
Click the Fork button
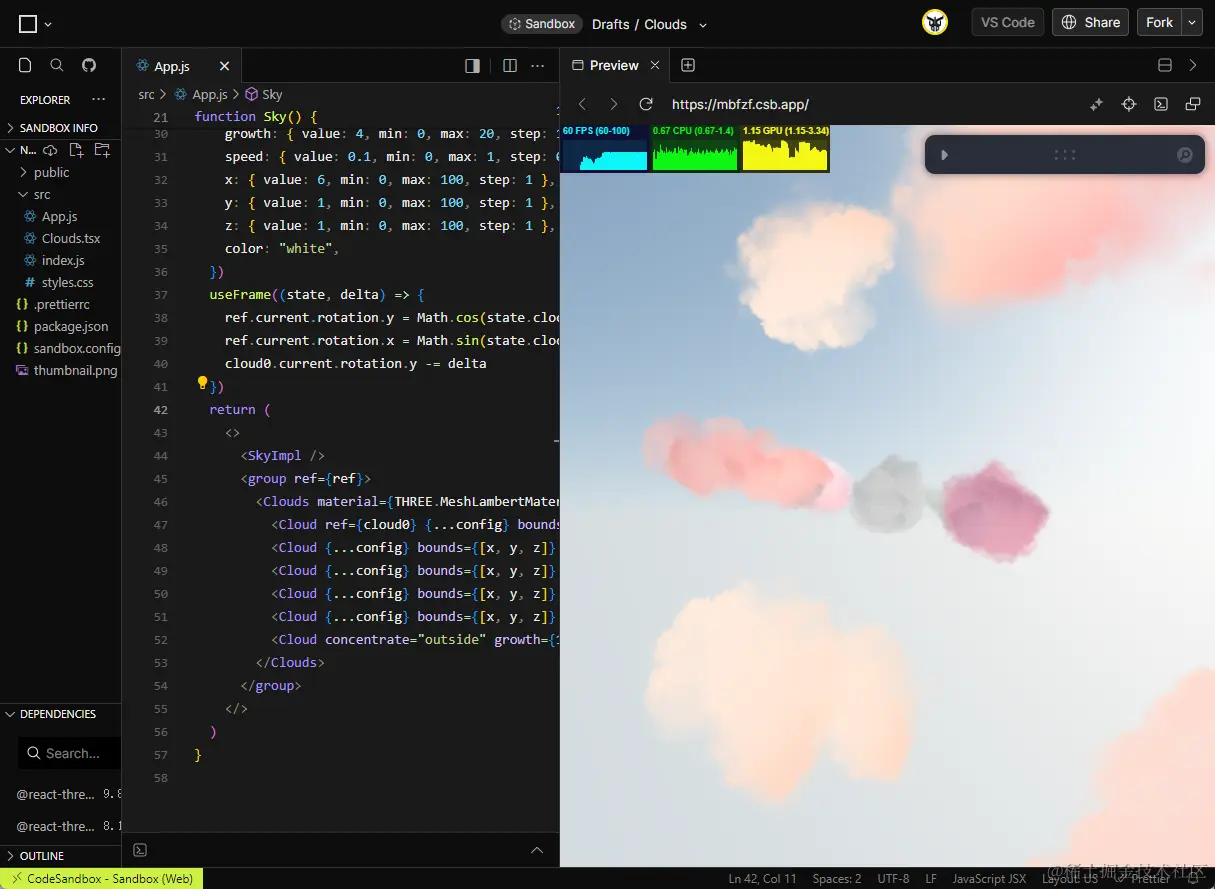tap(1160, 23)
